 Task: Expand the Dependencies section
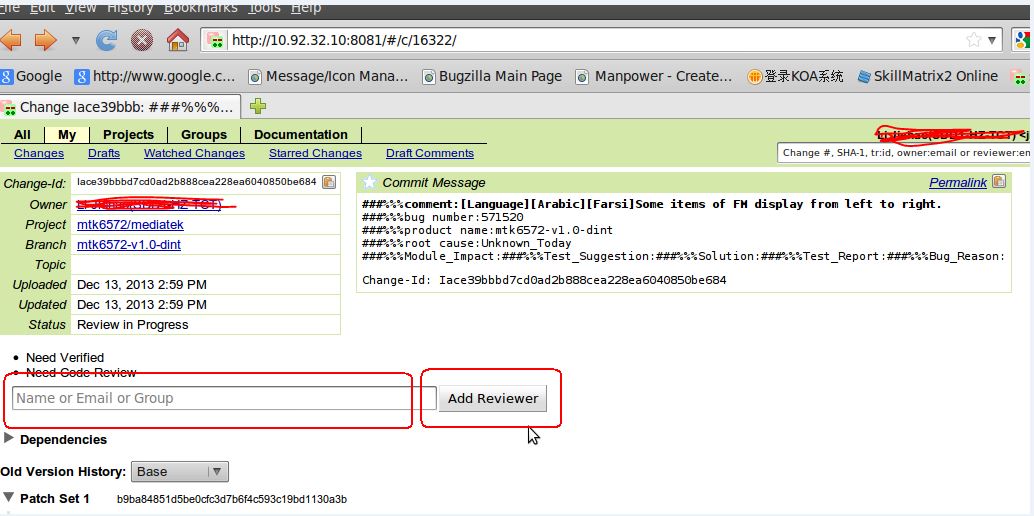pyautogui.click(x=9, y=438)
